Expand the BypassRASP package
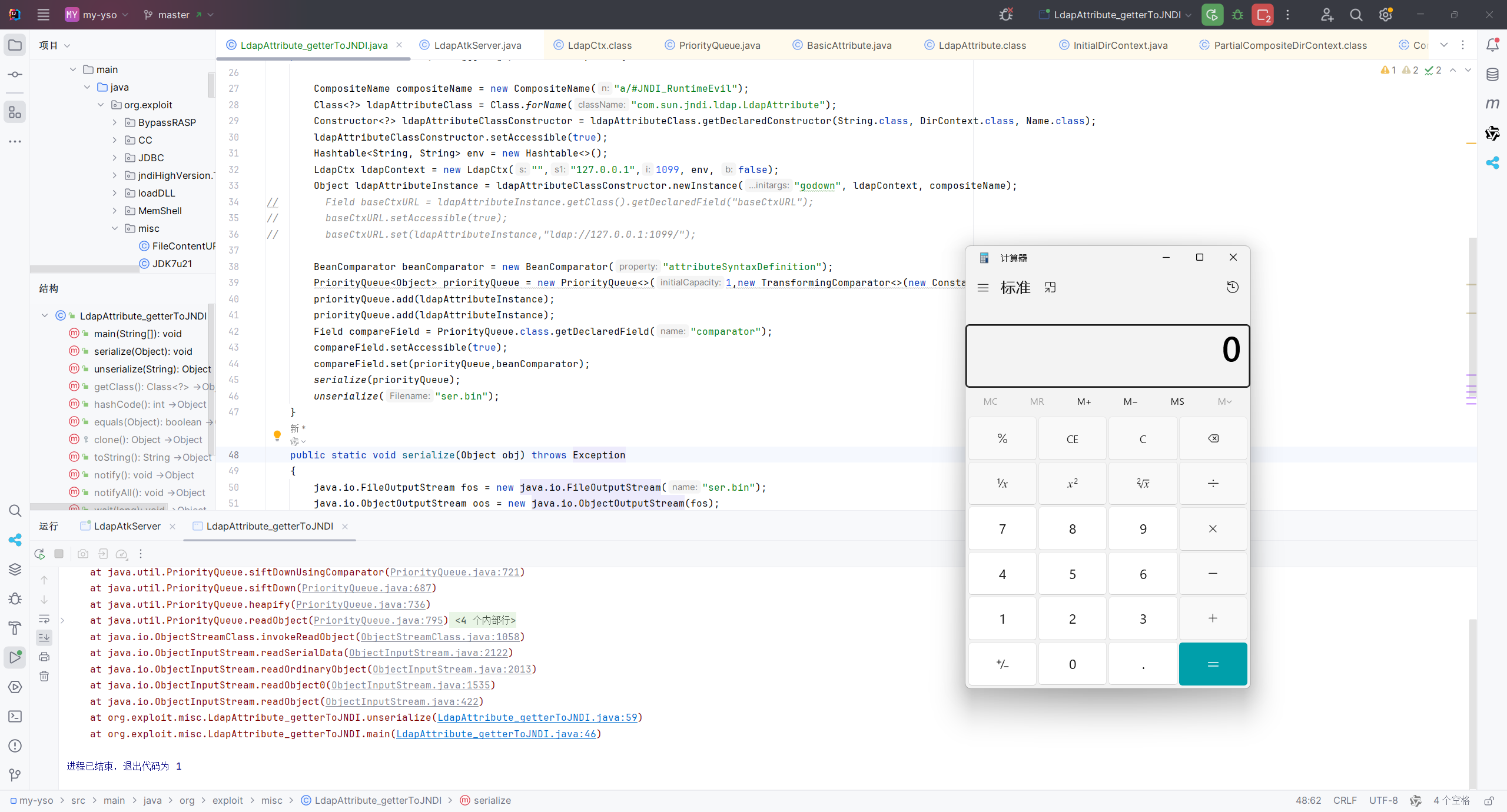The height and width of the screenshot is (812, 1507). pos(115,122)
